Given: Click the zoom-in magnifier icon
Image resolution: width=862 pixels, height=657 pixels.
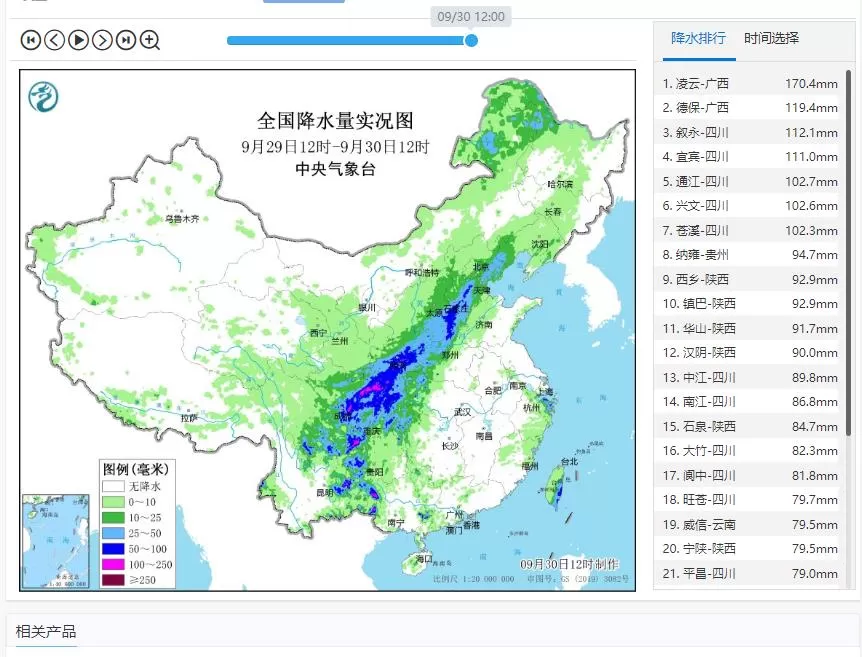Looking at the screenshot, I should 150,40.
